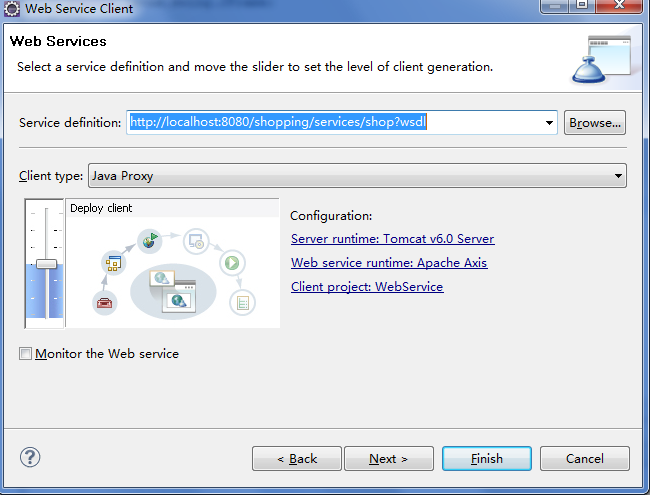Click the globe with flag deploy stage icon
Screen dimensions: 650x495
click(x=150, y=240)
